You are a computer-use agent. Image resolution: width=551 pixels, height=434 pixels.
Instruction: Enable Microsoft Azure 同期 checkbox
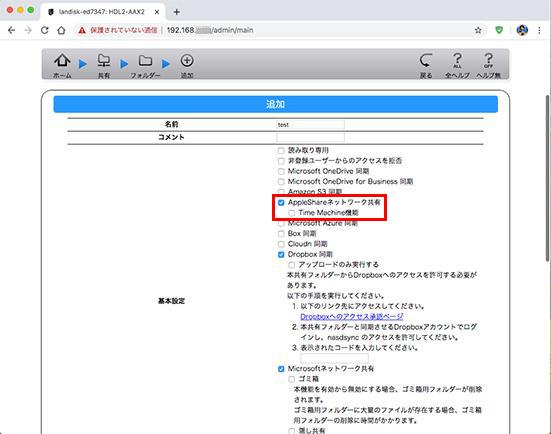pos(281,224)
